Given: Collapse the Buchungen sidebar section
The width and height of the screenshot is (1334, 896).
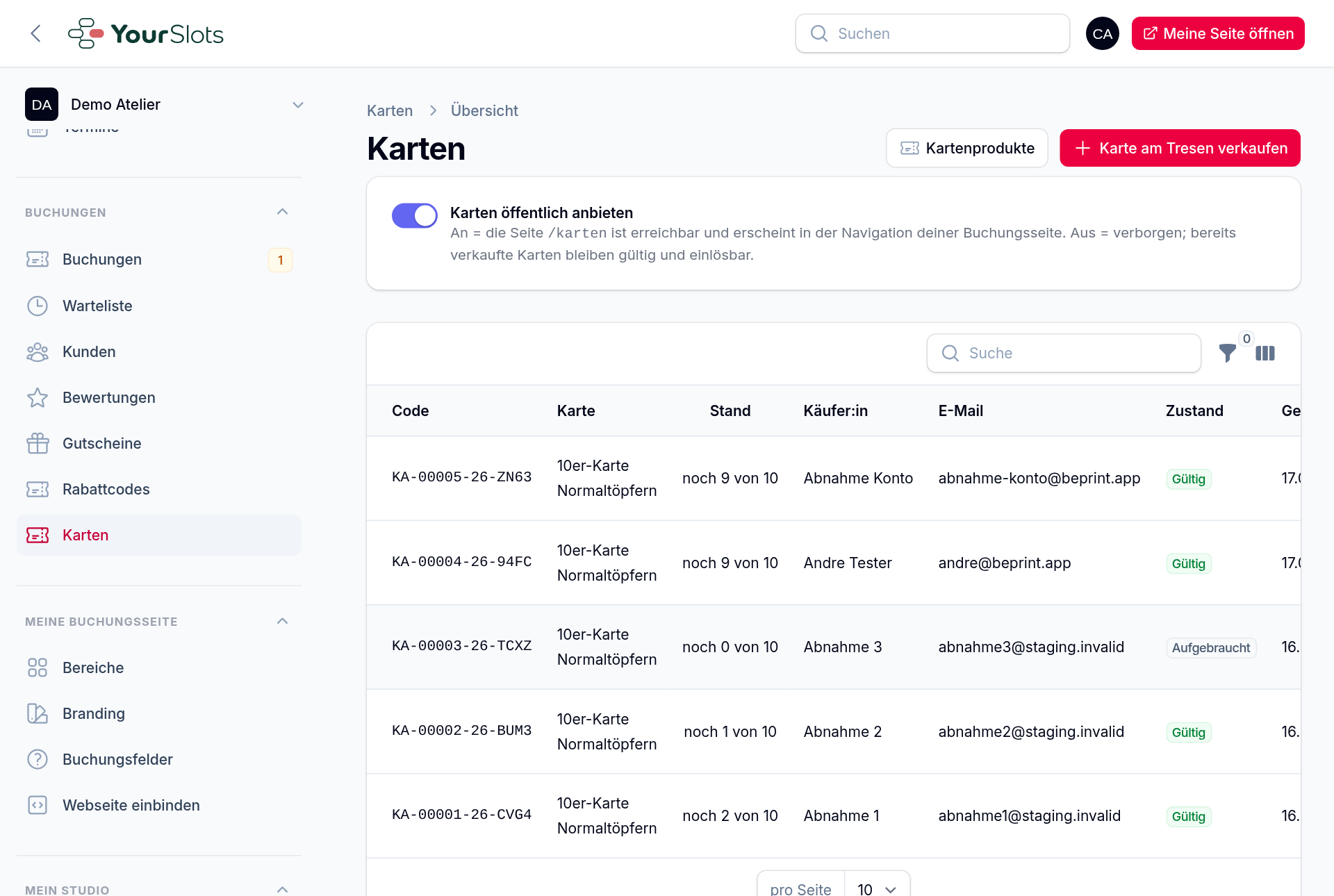Looking at the screenshot, I should point(283,212).
